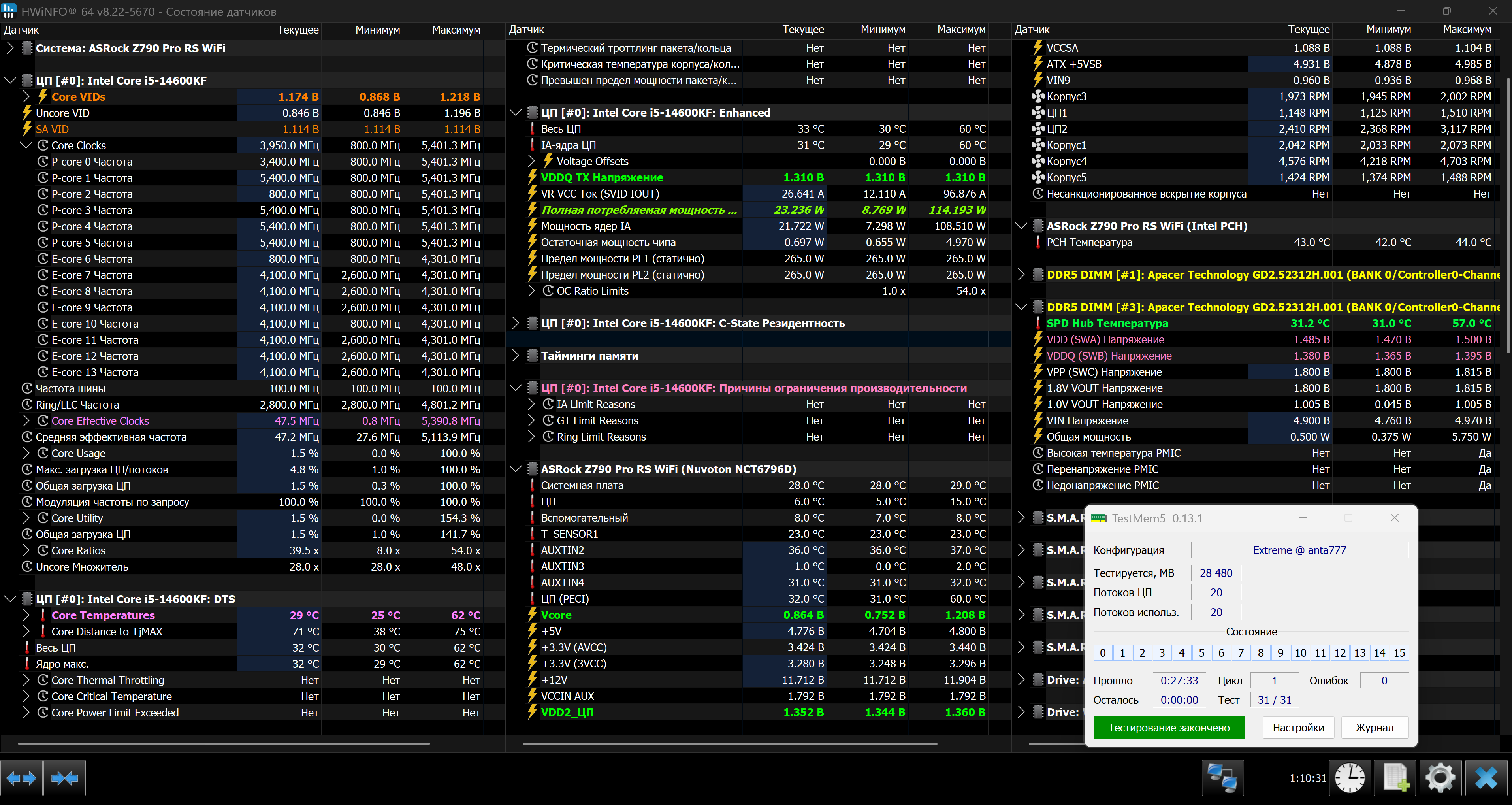Expand the IA Limit Reasons node
This screenshot has width=1512, height=805.
(x=531, y=405)
